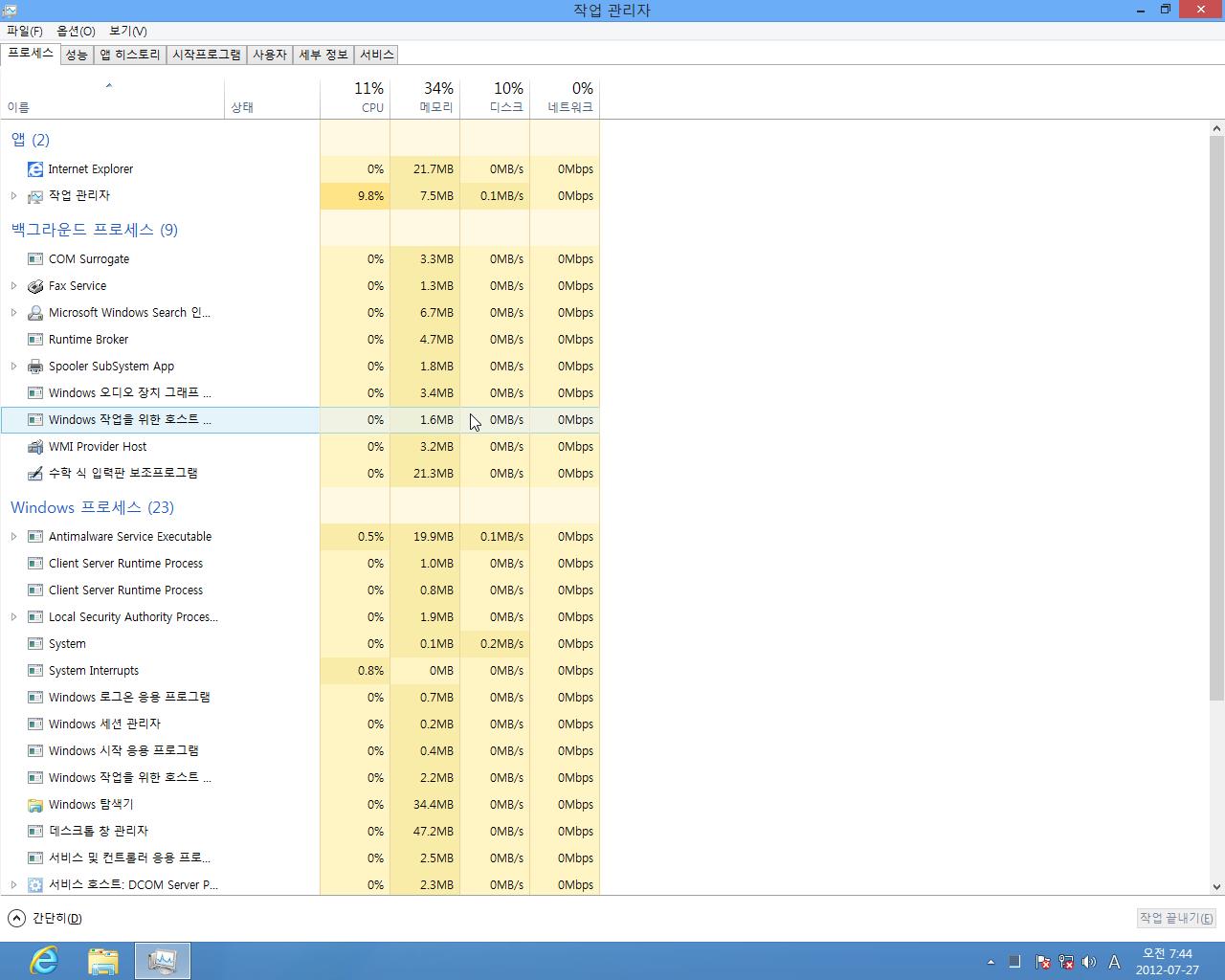Switch to the 서비스 tab
The height and width of the screenshot is (980, 1225).
coord(377,55)
